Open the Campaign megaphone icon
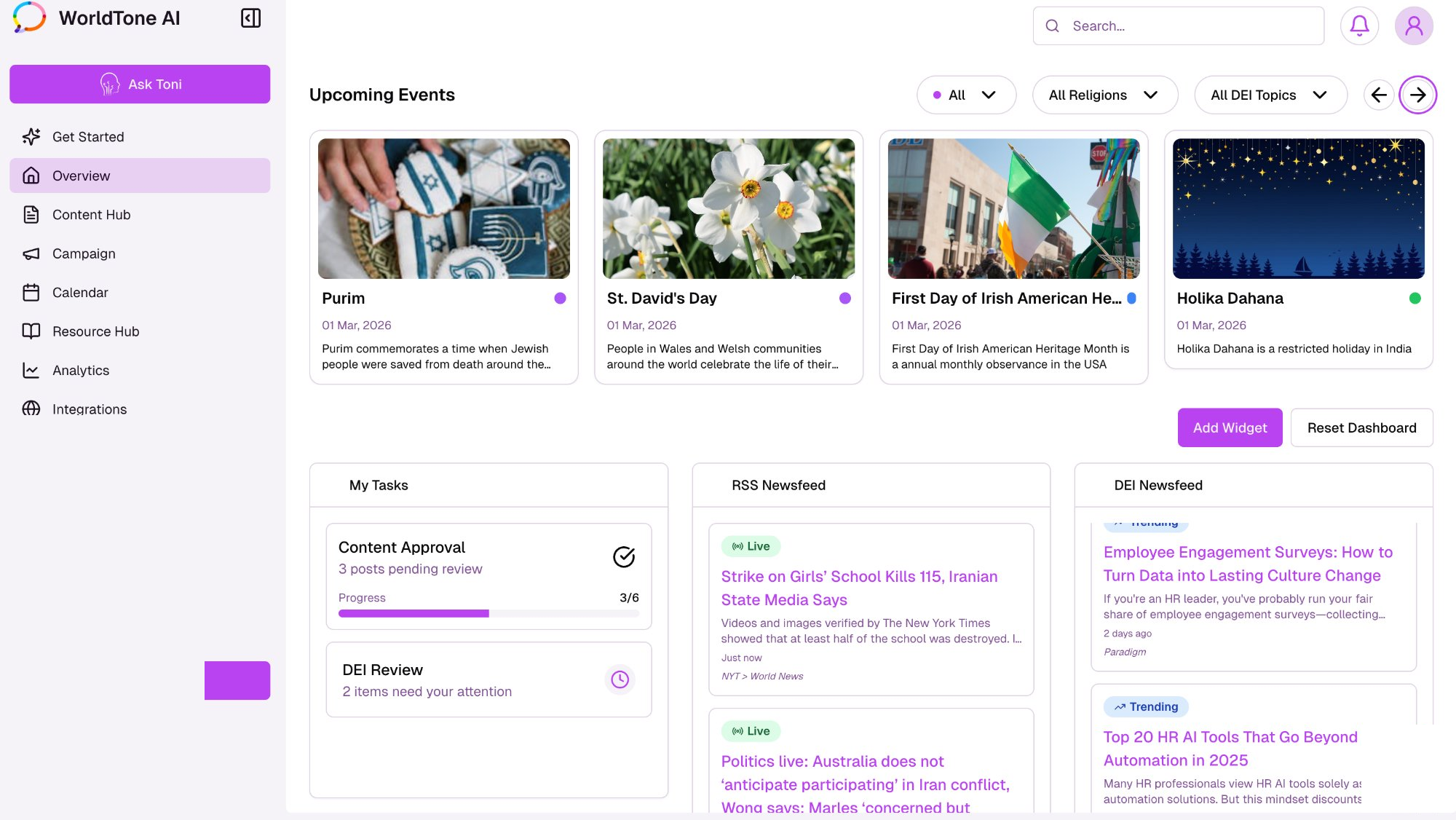Image resolution: width=1456 pixels, height=820 pixels. 31,253
